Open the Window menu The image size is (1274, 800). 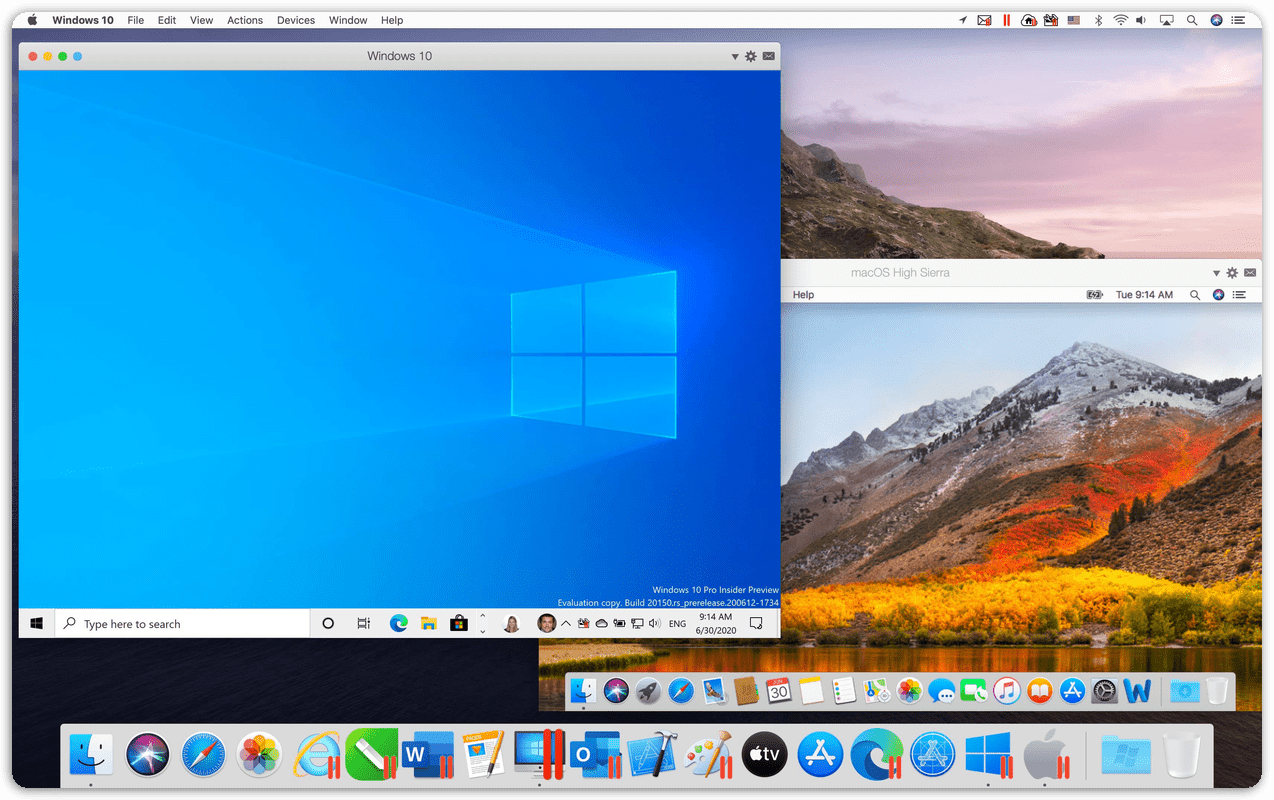pos(348,20)
